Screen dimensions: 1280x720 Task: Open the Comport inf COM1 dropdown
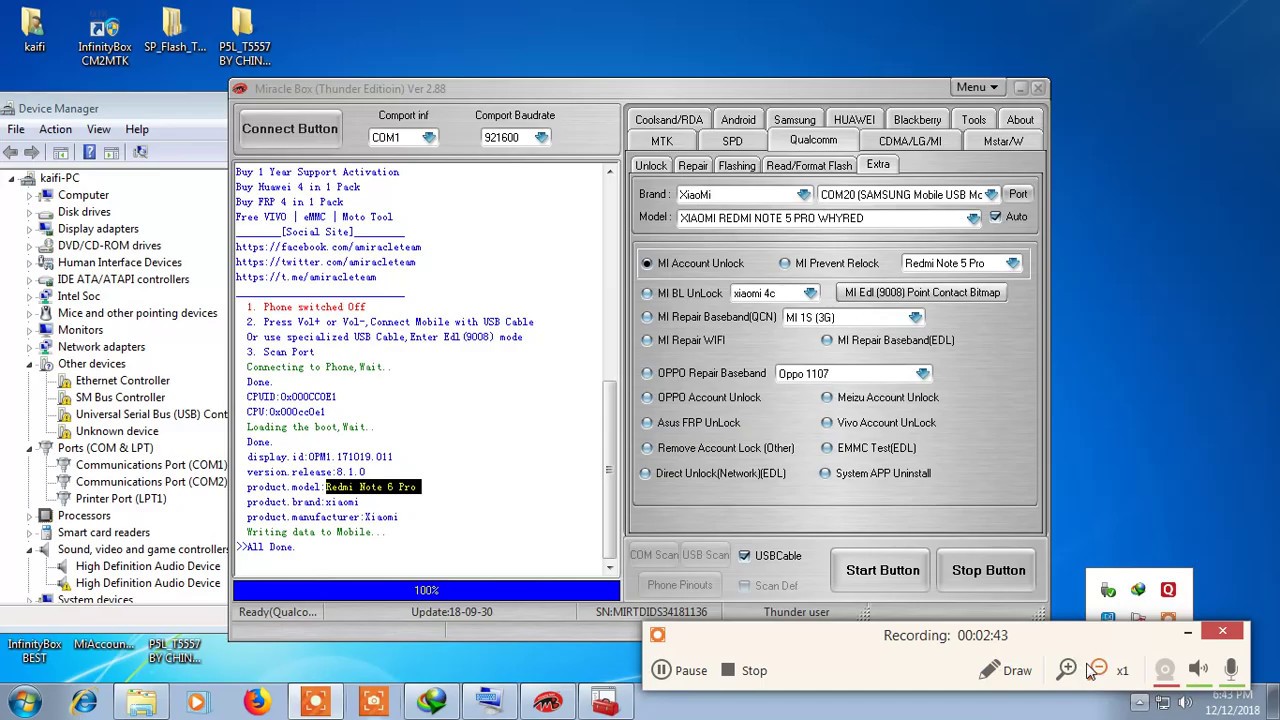coord(429,138)
